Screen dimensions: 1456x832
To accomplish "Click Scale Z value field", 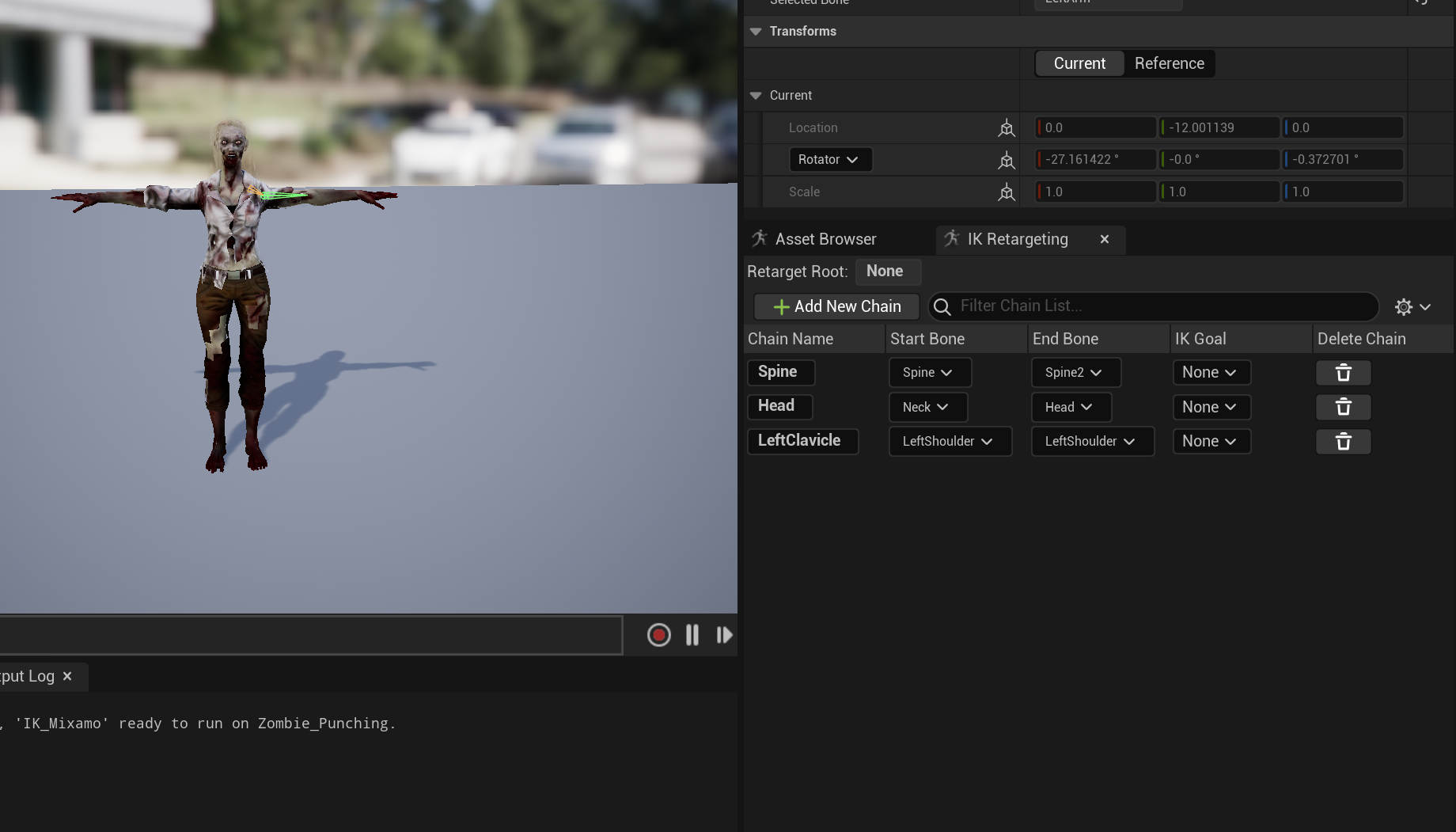I will (x=1343, y=192).
